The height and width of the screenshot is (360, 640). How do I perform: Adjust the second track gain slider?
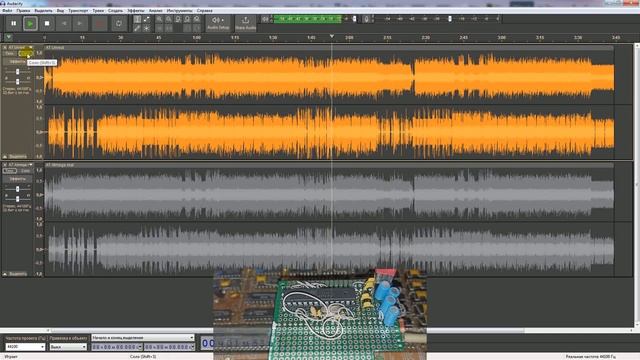17,189
